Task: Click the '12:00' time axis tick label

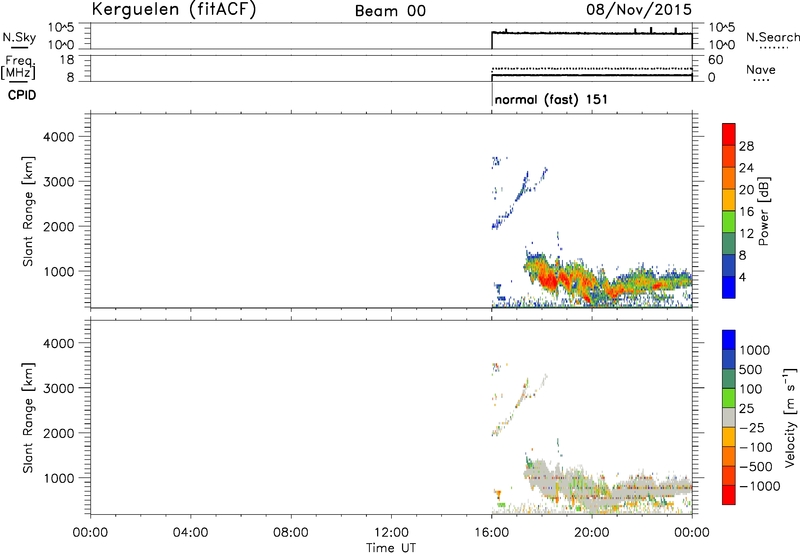Action: [391, 533]
